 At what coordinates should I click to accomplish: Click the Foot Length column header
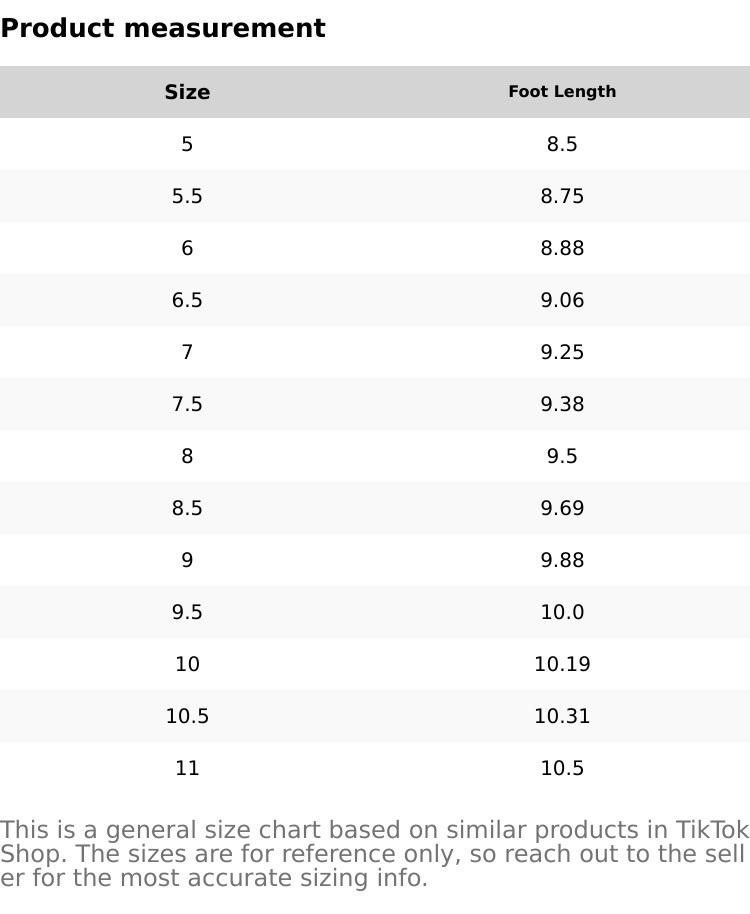point(562,92)
